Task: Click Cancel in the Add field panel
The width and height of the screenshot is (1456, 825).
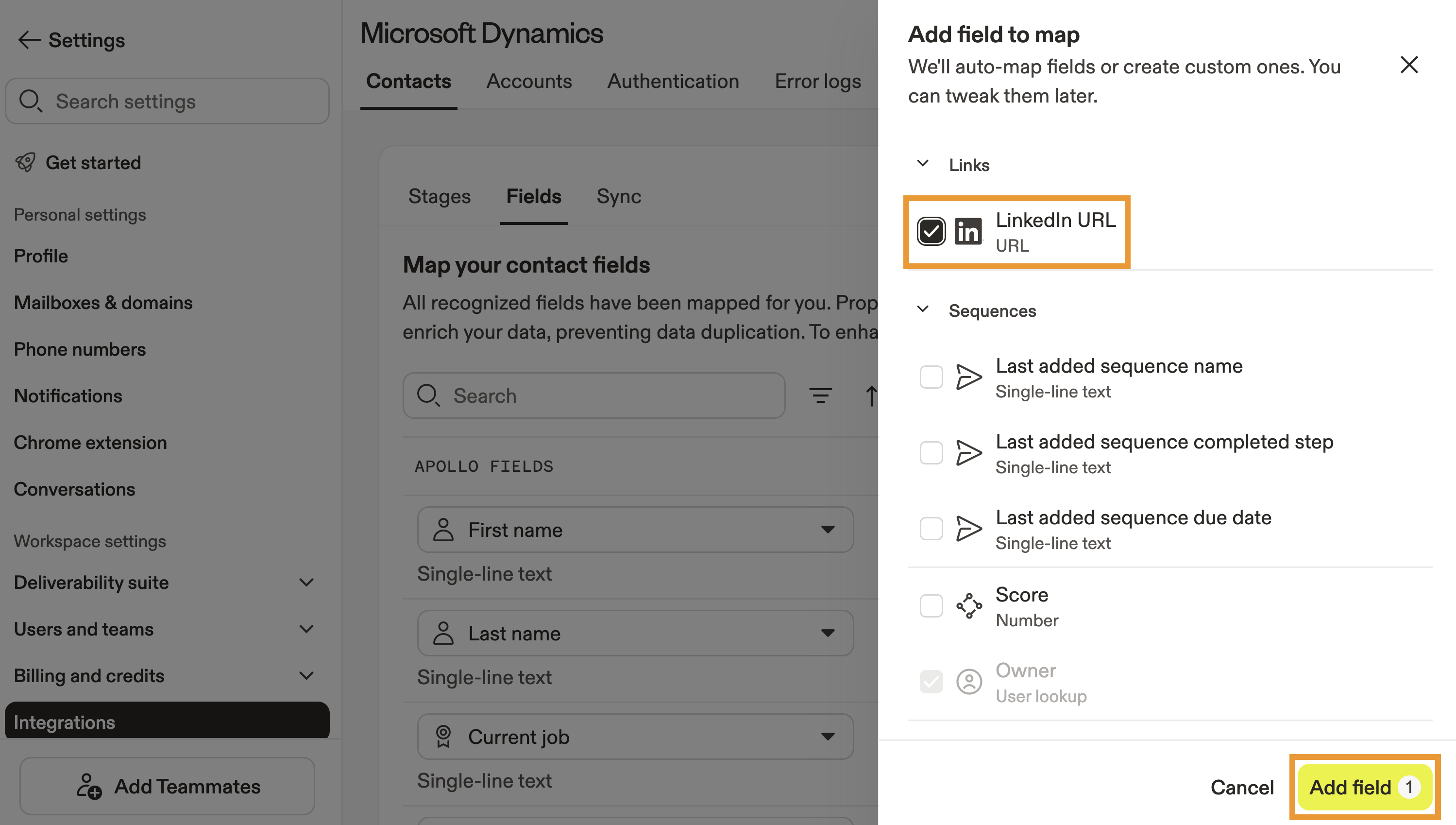Action: point(1241,787)
